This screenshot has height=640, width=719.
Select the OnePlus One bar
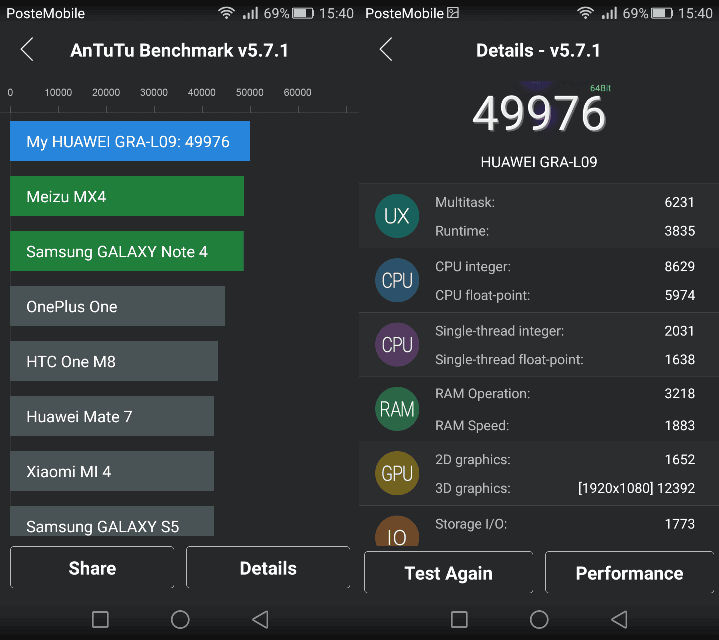pos(117,306)
